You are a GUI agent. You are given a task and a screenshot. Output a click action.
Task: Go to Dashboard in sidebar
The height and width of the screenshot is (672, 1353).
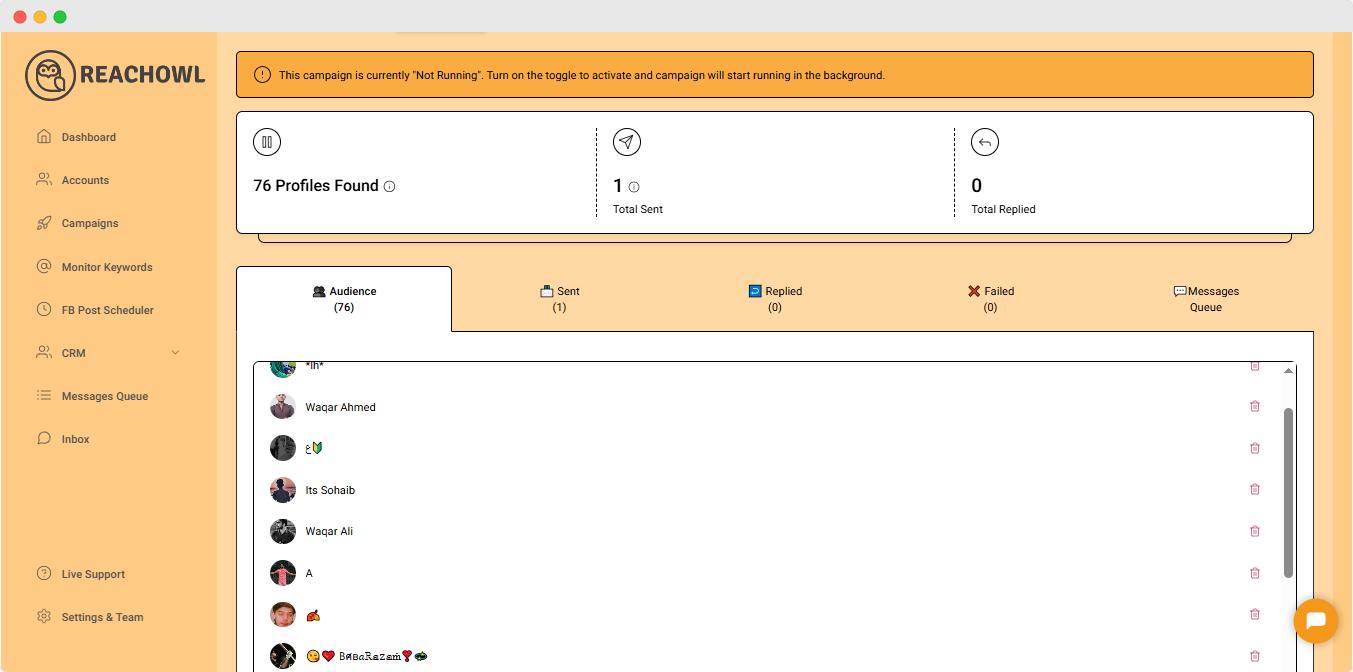[88, 137]
